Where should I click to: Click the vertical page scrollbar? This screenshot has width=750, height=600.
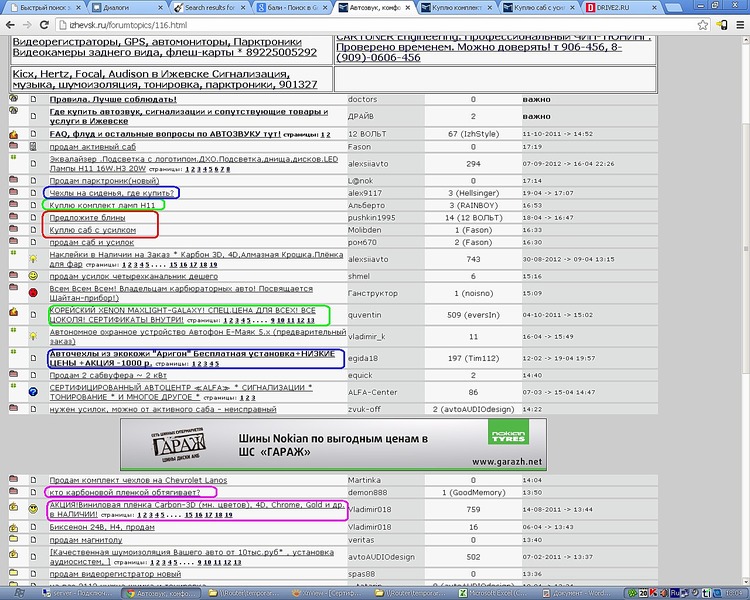(x=746, y=249)
